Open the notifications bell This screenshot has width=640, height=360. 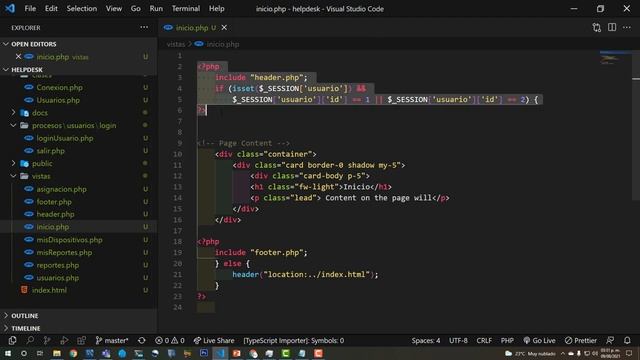(x=627, y=340)
